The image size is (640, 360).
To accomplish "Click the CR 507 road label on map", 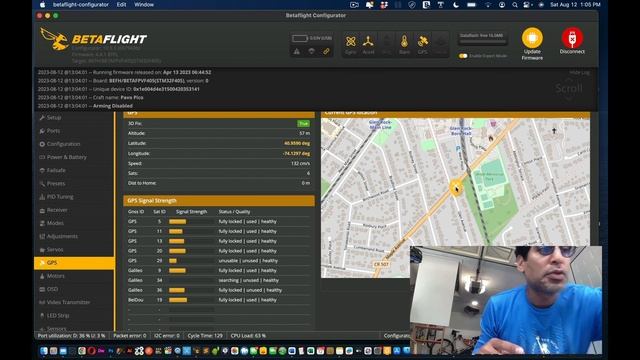I will pos(381,264).
